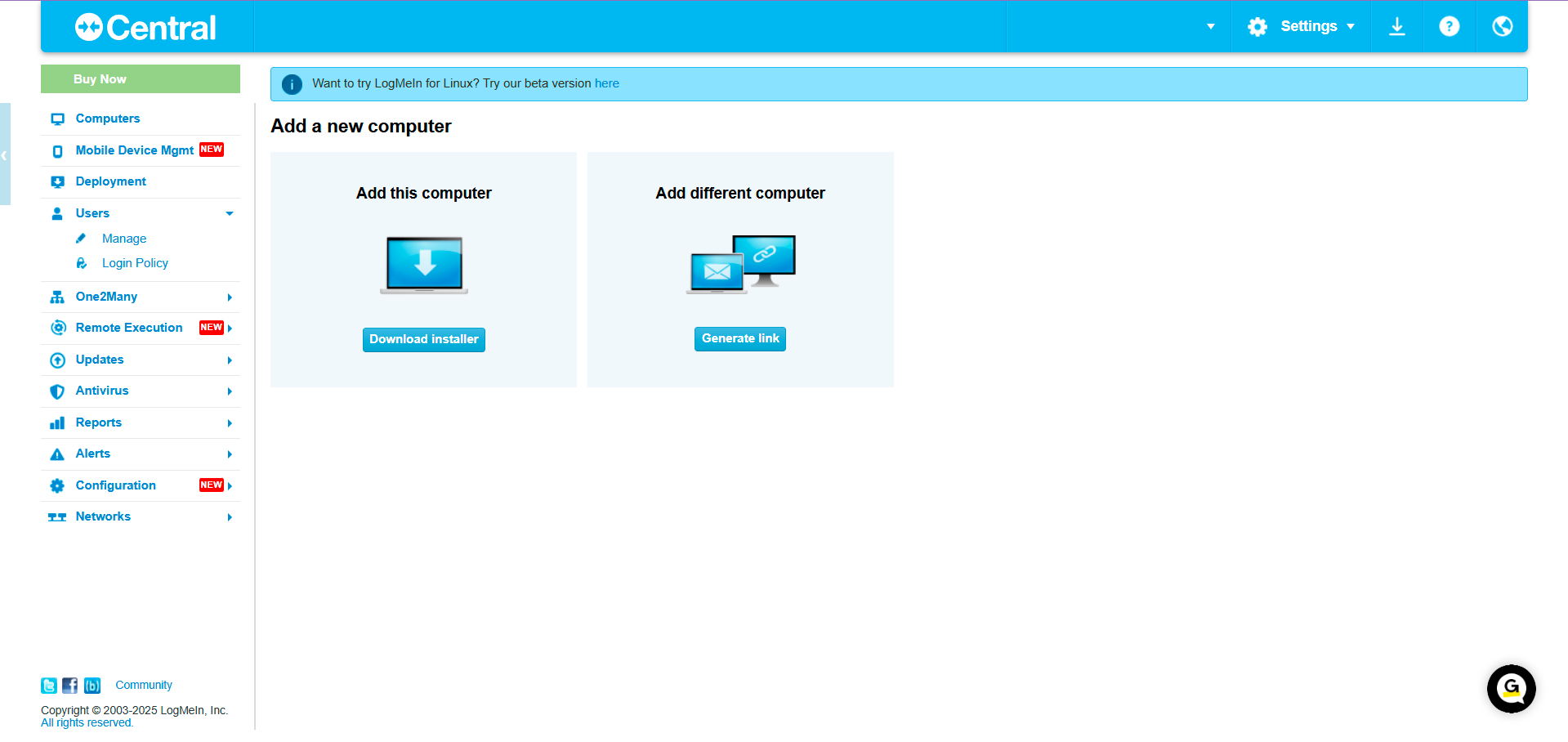
Task: Click the Alerts warning triangle icon
Action: tap(57, 454)
